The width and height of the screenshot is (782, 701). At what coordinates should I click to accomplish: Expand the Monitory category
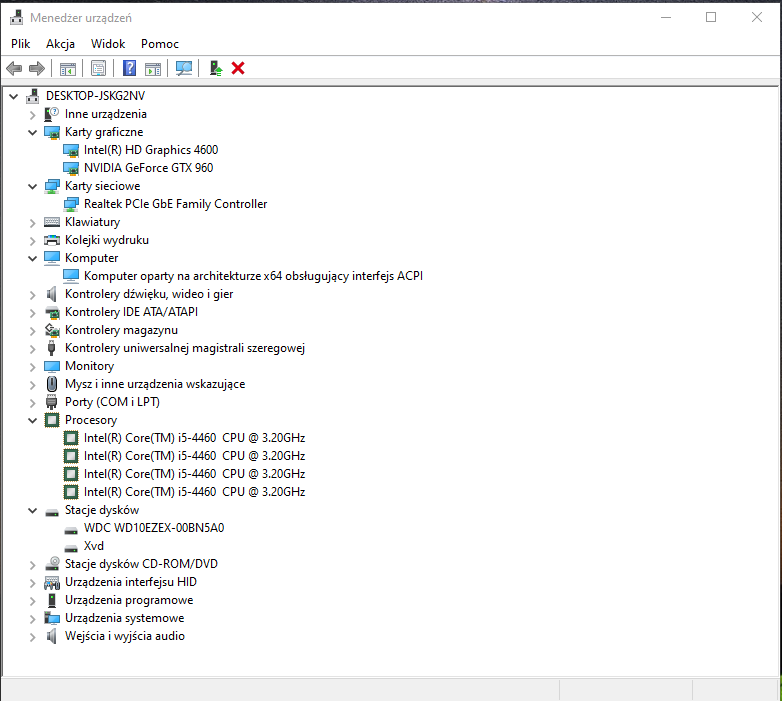coord(32,366)
